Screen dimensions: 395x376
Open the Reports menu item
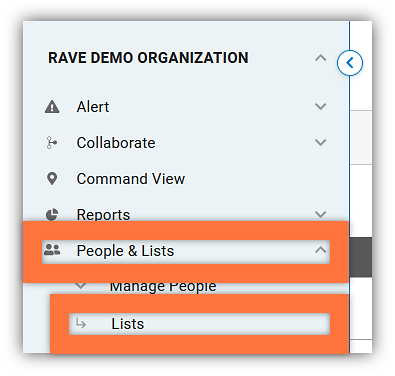pos(103,214)
